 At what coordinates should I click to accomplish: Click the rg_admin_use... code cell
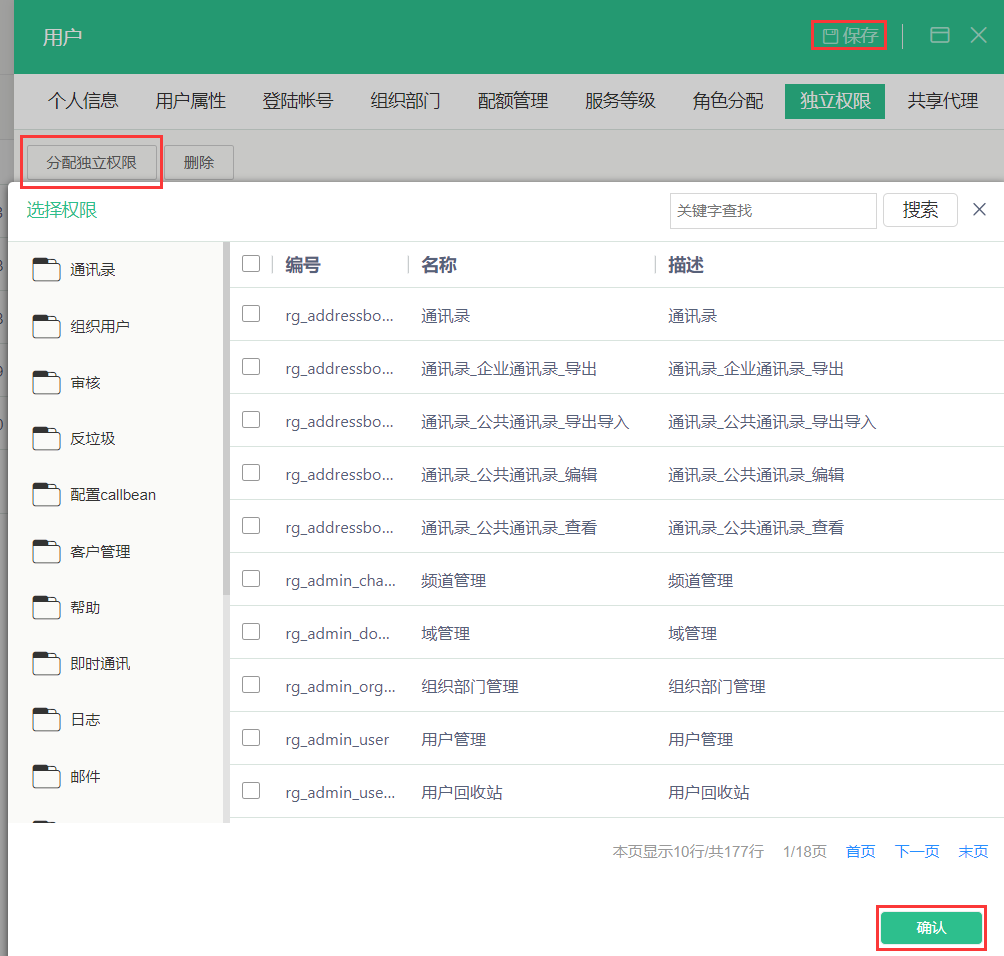pyautogui.click(x=341, y=793)
